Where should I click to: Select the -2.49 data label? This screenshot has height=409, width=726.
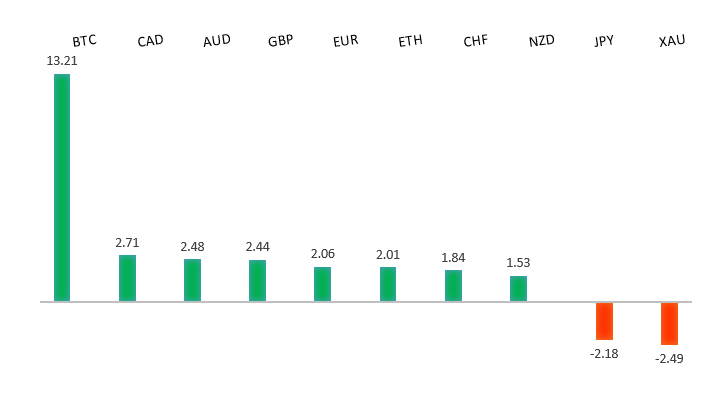[669, 358]
